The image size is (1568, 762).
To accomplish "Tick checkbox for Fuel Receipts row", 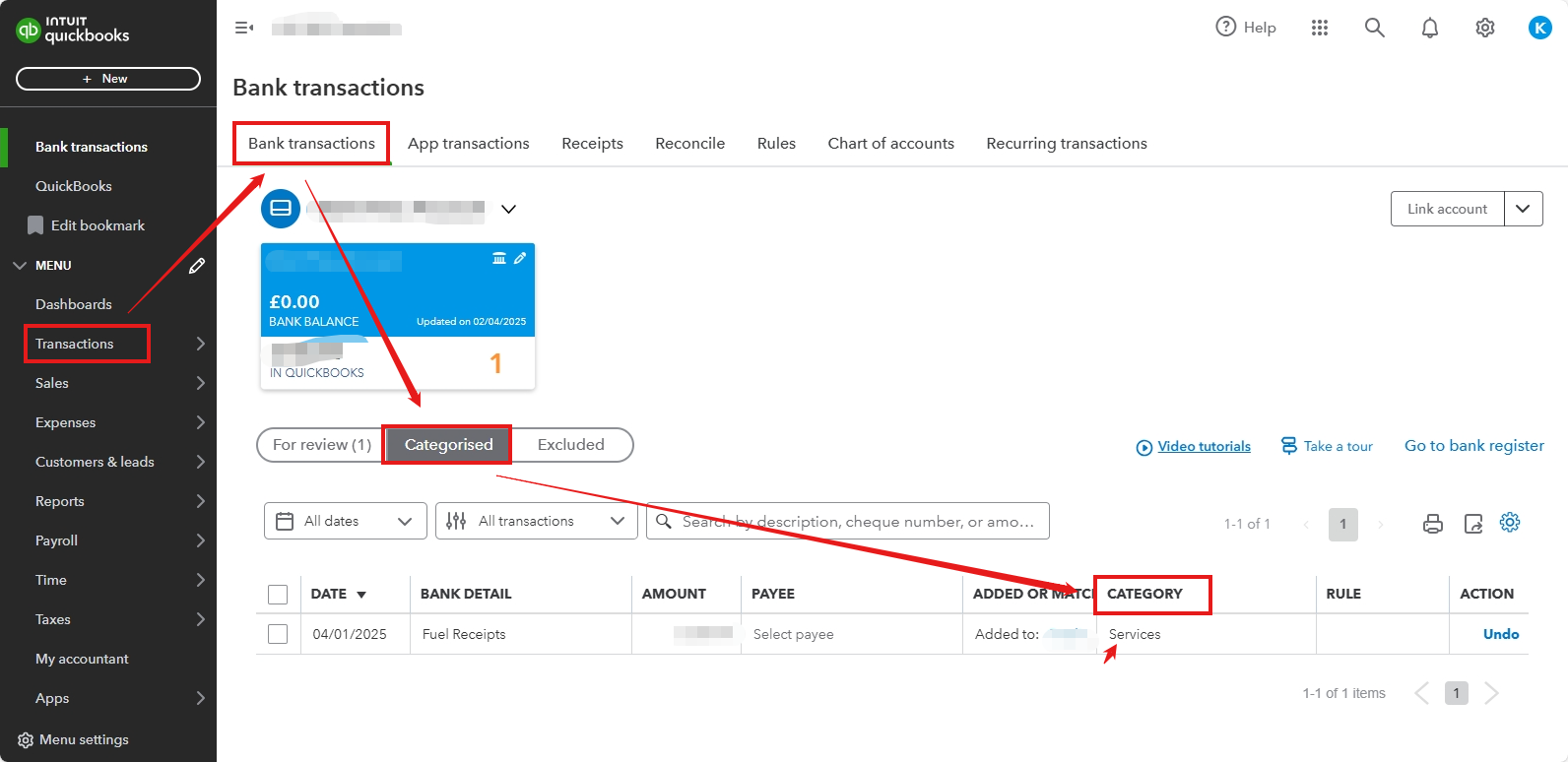I will 278,634.
